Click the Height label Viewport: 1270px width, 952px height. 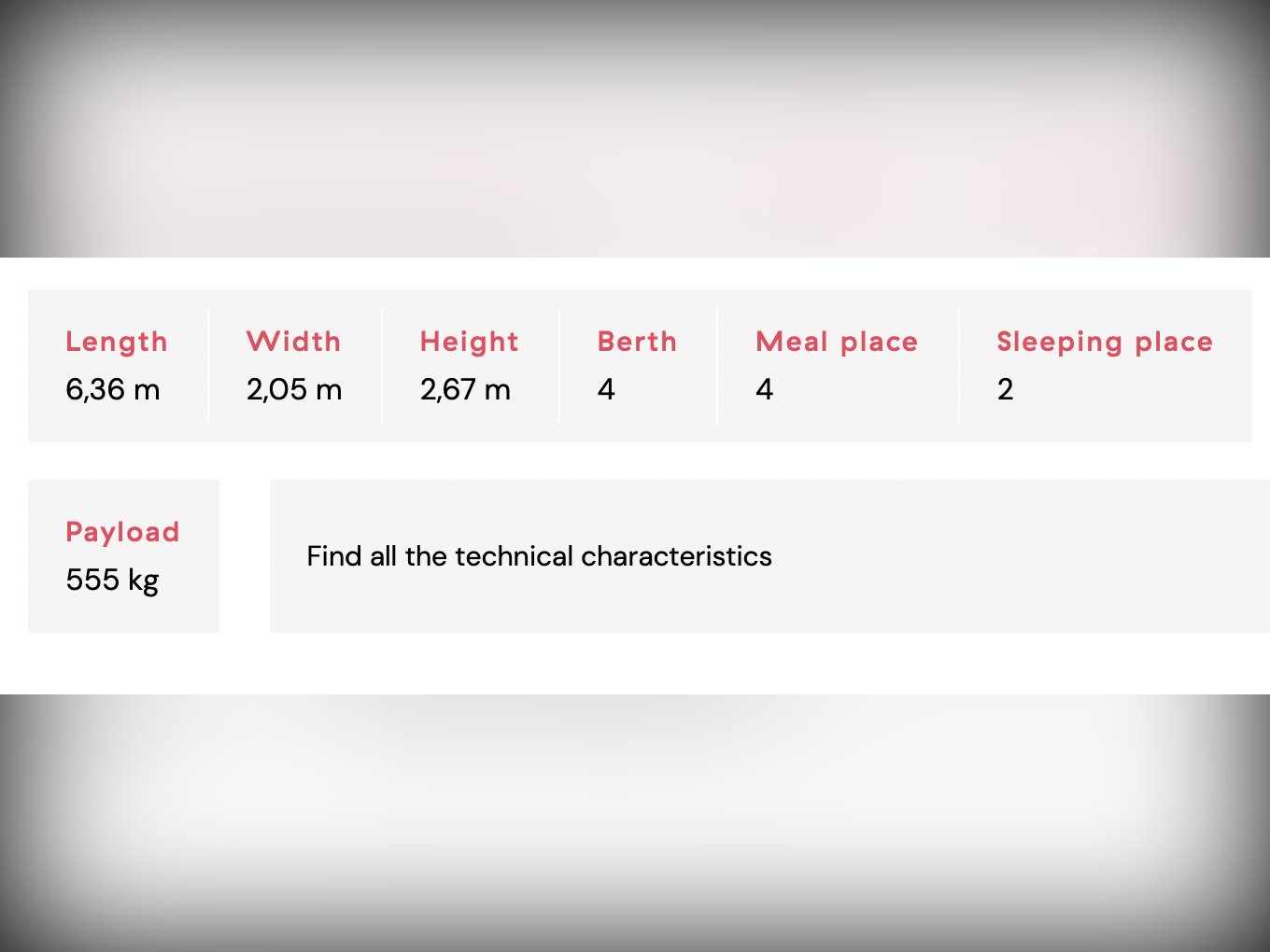469,342
